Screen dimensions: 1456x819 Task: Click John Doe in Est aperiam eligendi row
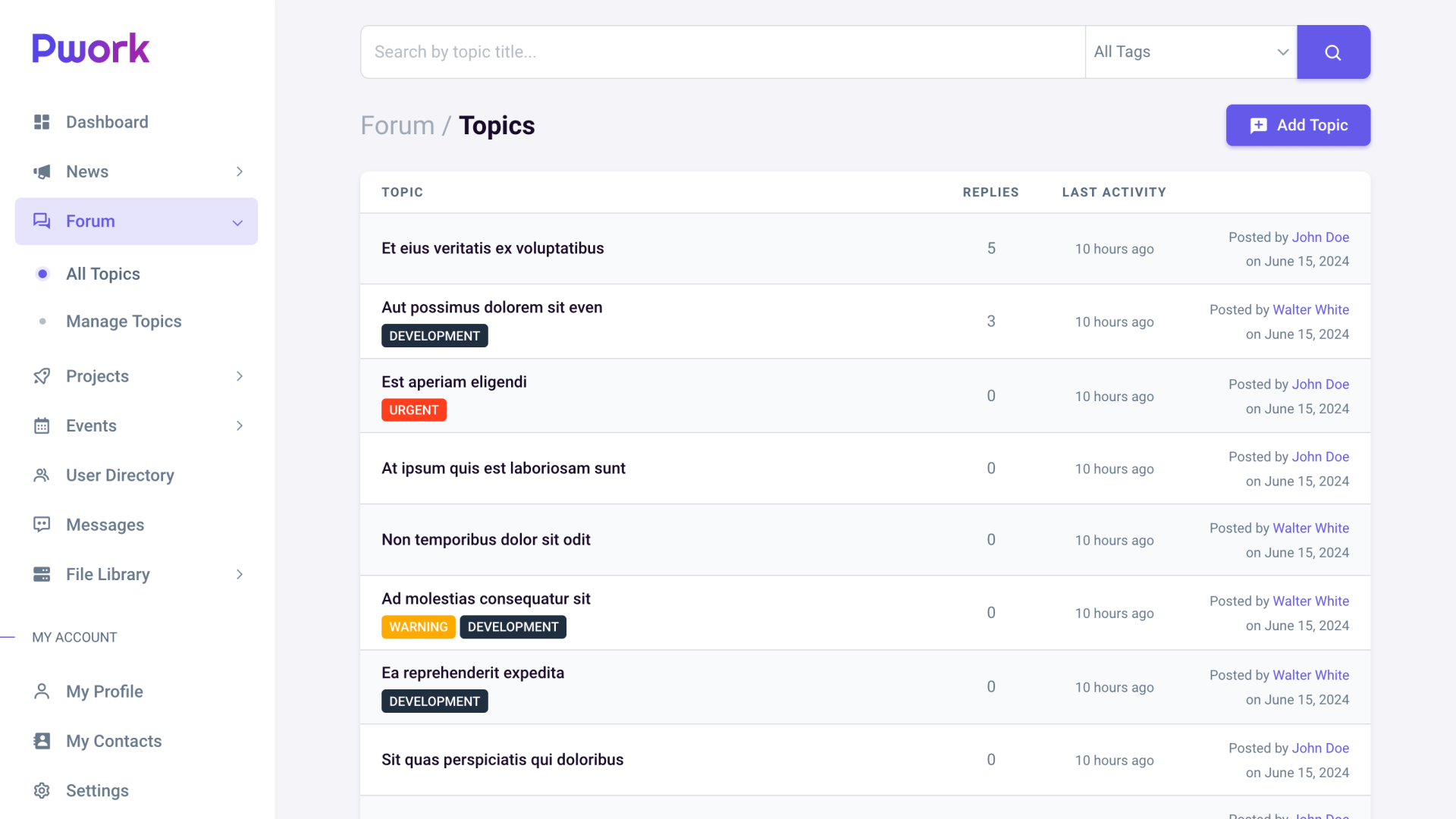coord(1320,384)
